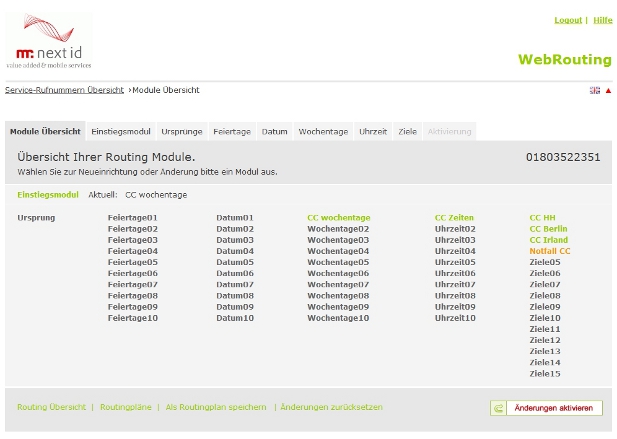
Task: Switch to the Ziele tab
Action: pyautogui.click(x=407, y=131)
